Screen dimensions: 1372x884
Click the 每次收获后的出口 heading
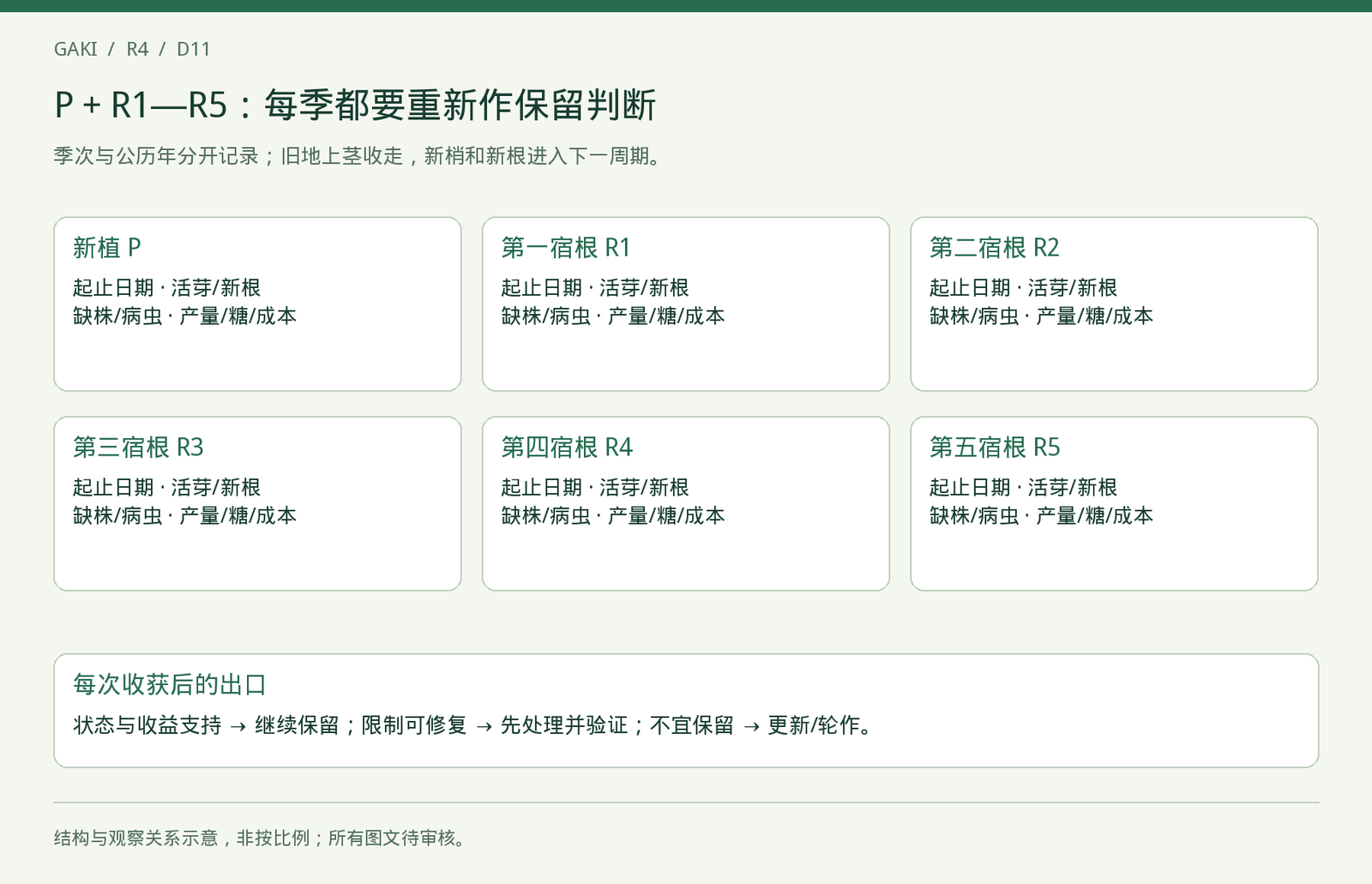point(170,685)
